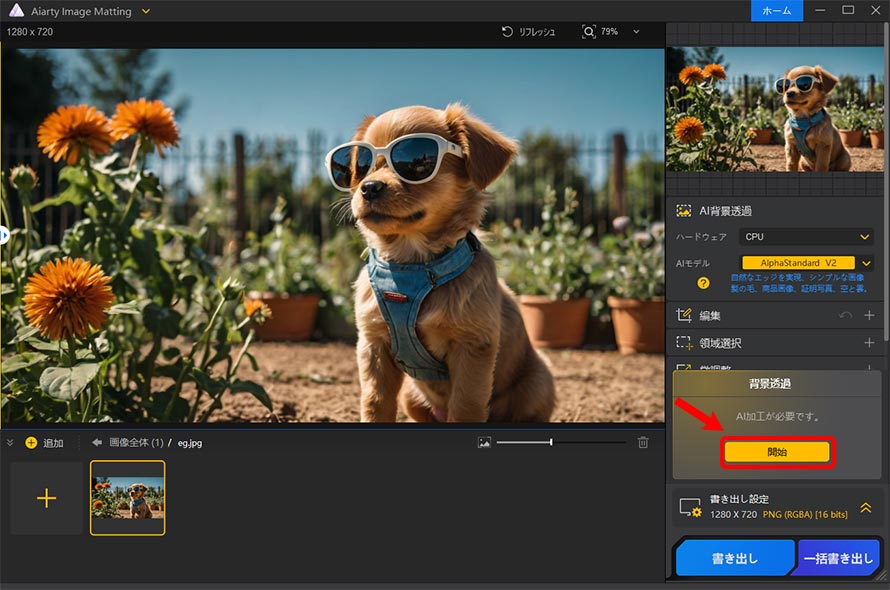Click the thumbnail size image icon
The image size is (890, 590).
coord(485,442)
